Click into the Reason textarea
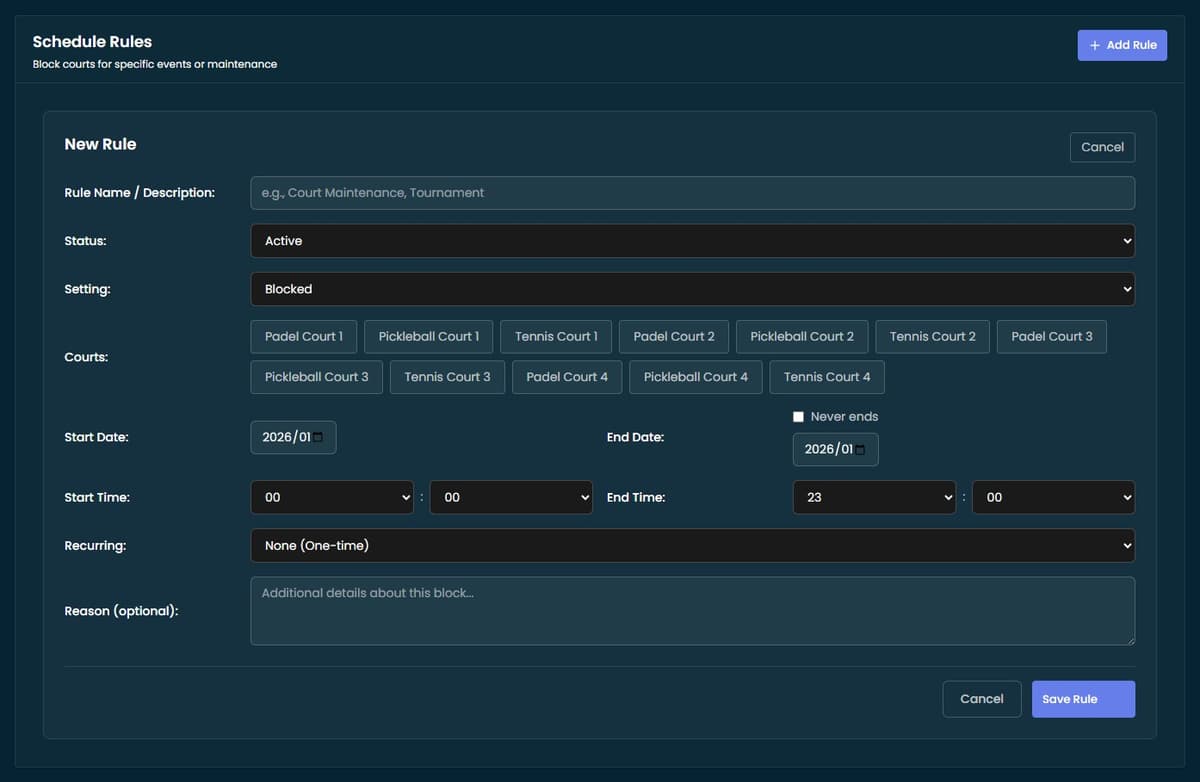The height and width of the screenshot is (782, 1200). tap(692, 611)
